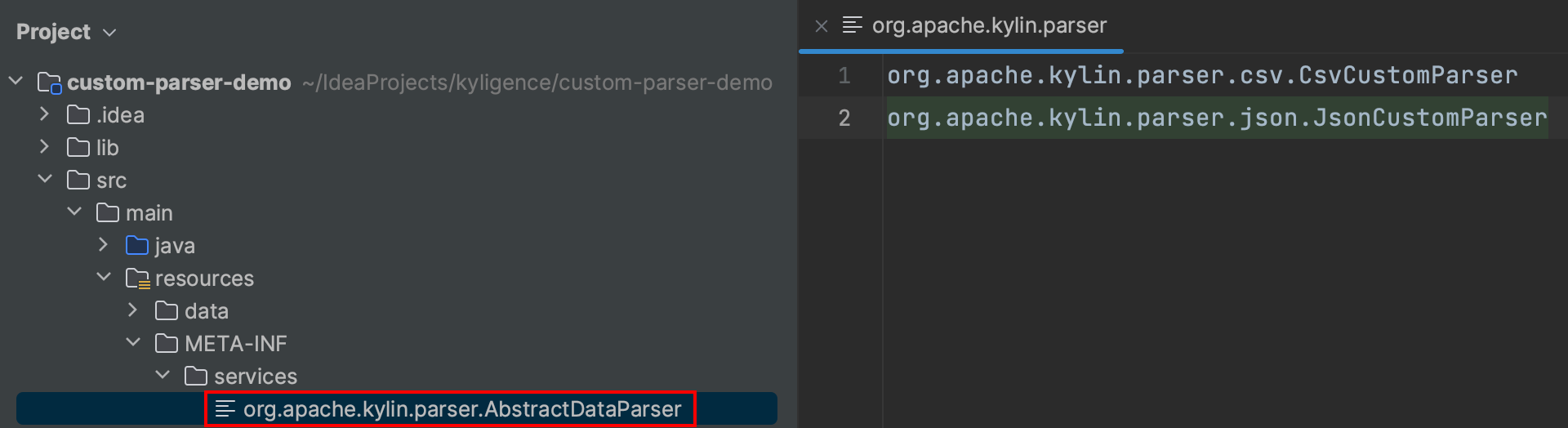The height and width of the screenshot is (428, 1568).
Task: Click the .idea folder icon
Action: click(78, 115)
